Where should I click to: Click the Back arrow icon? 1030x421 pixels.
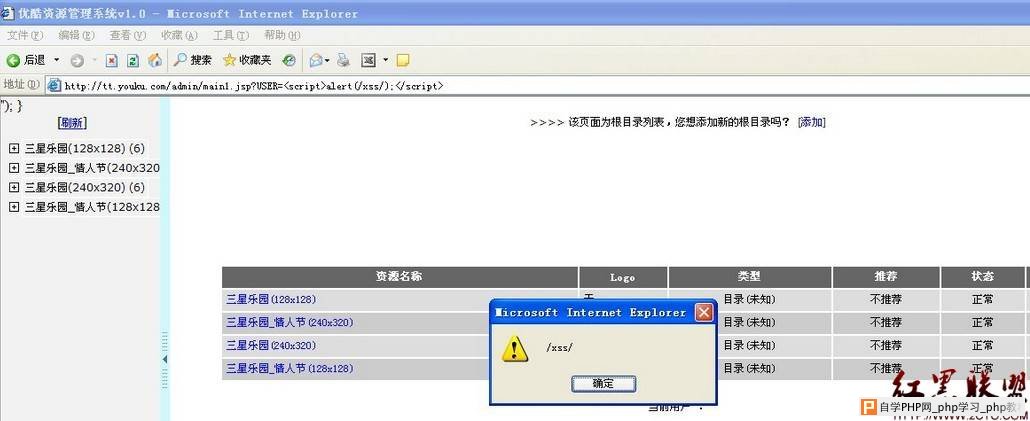click(x=13, y=60)
